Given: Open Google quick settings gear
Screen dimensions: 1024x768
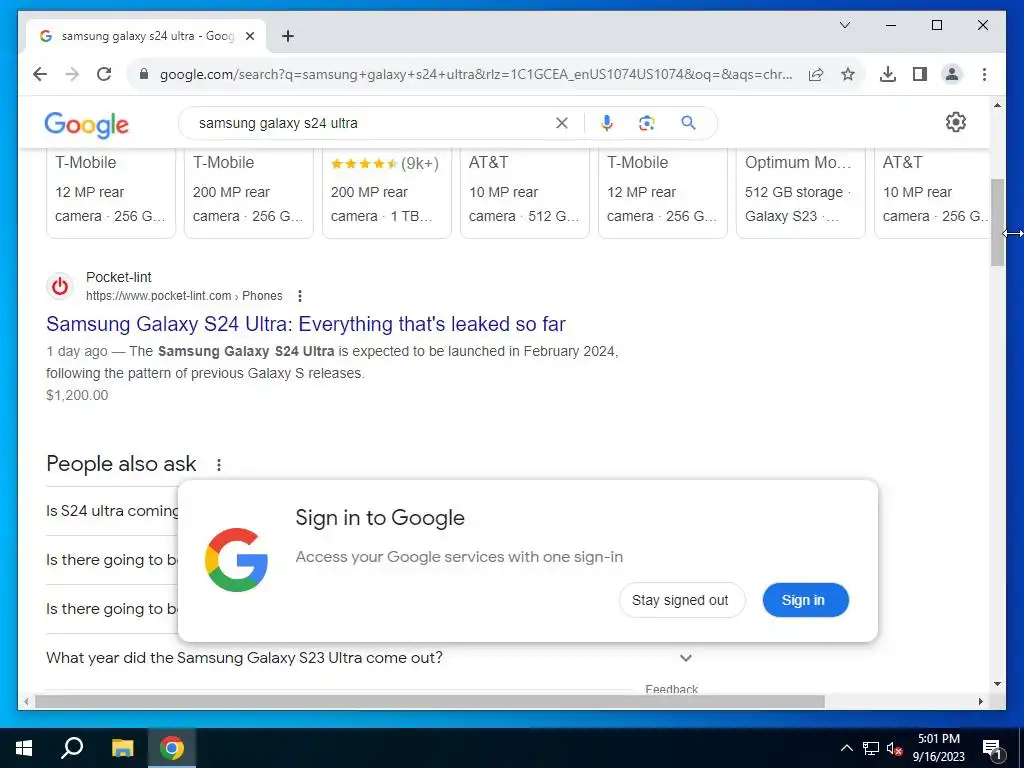Looking at the screenshot, I should (955, 122).
